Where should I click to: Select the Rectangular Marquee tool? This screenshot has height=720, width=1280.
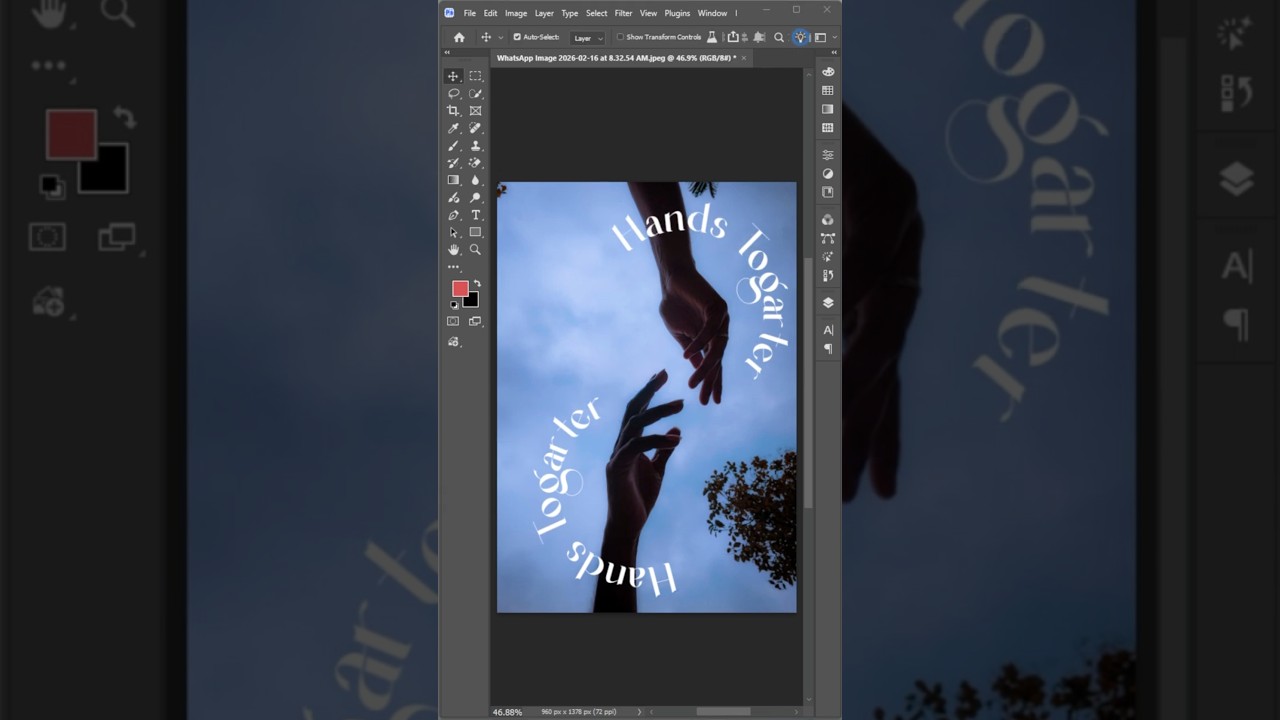[475, 76]
